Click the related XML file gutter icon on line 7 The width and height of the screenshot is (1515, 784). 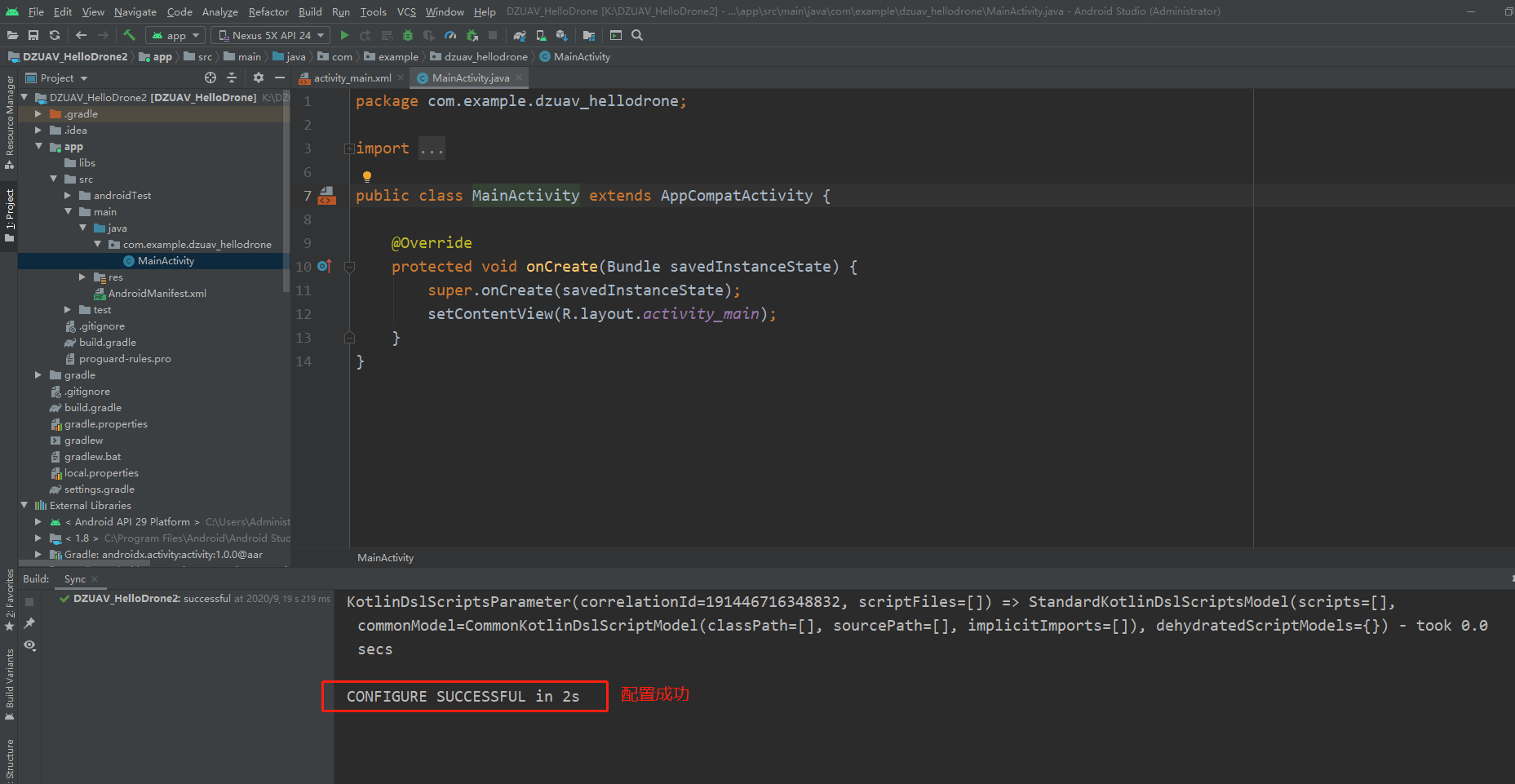327,196
